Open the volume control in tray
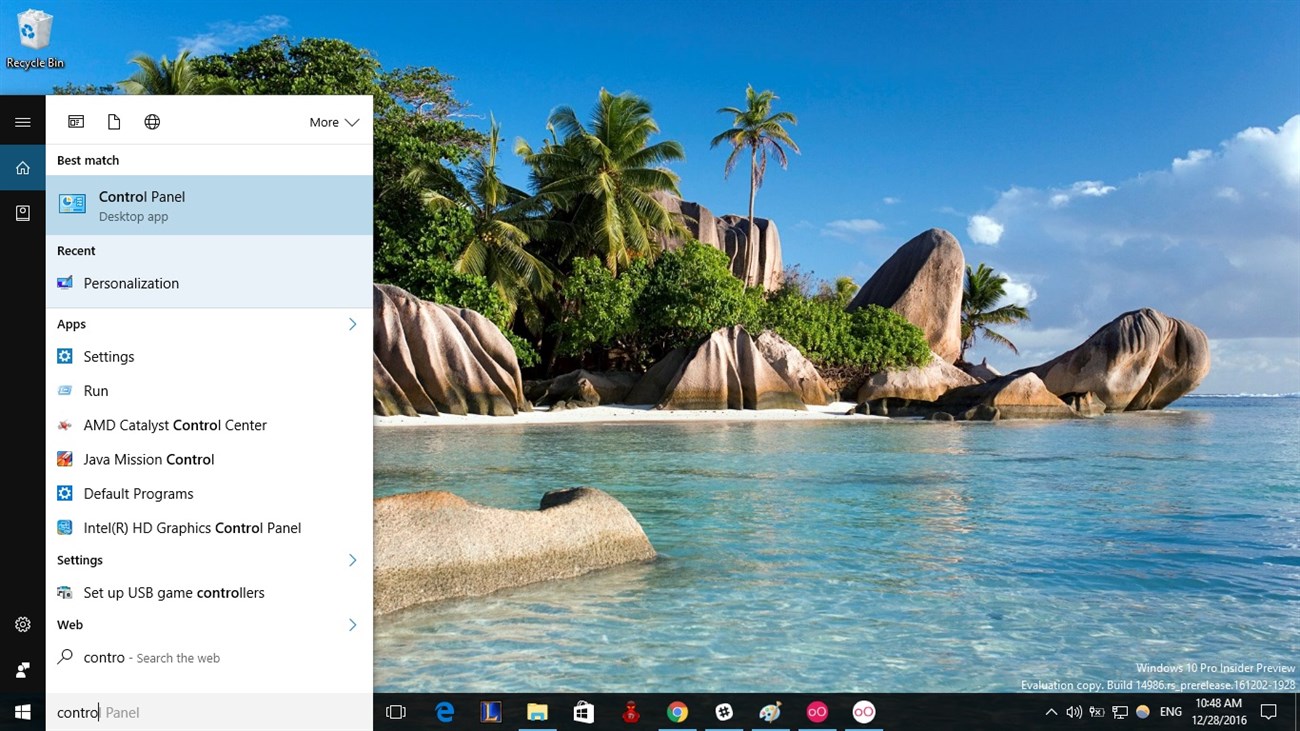The image size is (1300, 731). [1074, 712]
